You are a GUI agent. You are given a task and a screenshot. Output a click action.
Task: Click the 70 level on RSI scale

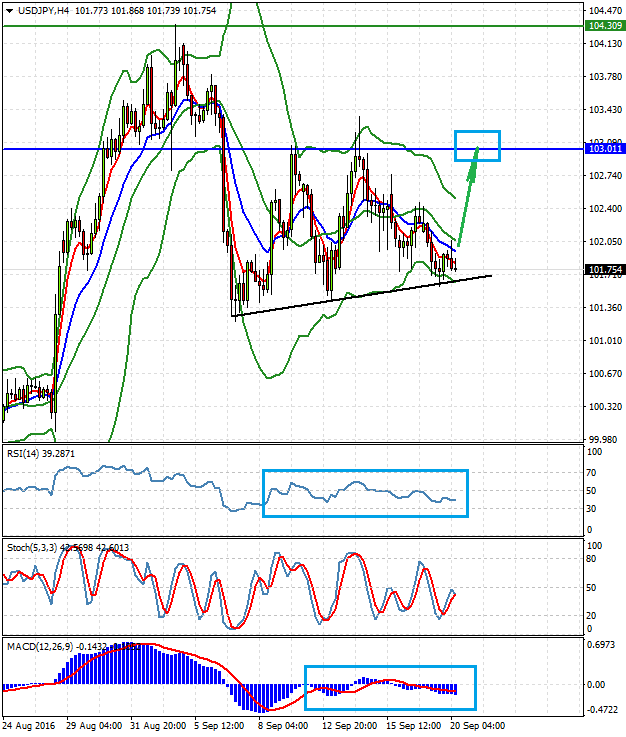click(592, 471)
